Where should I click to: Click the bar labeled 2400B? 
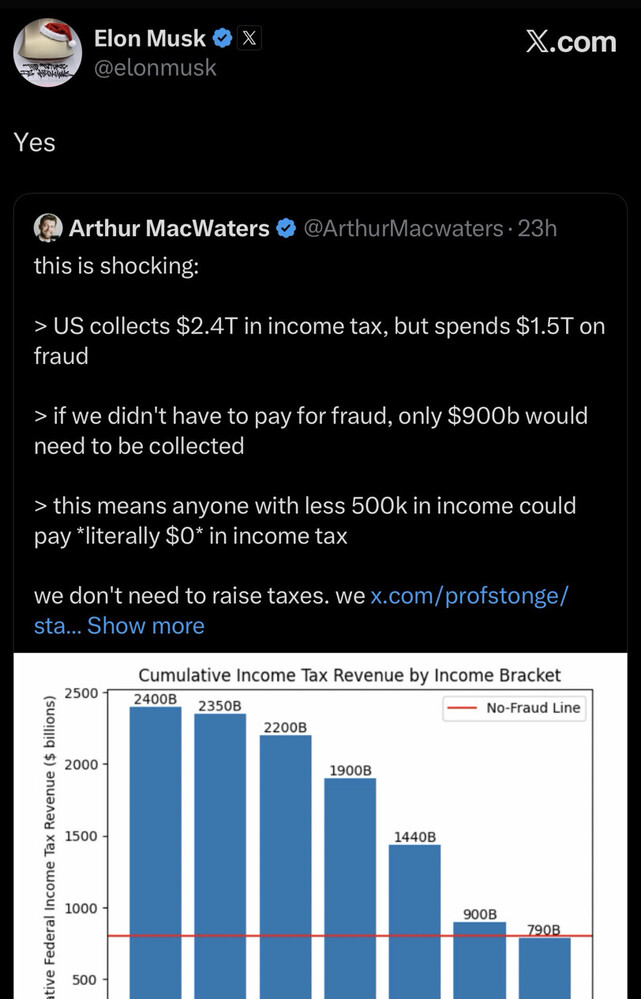coord(155,852)
